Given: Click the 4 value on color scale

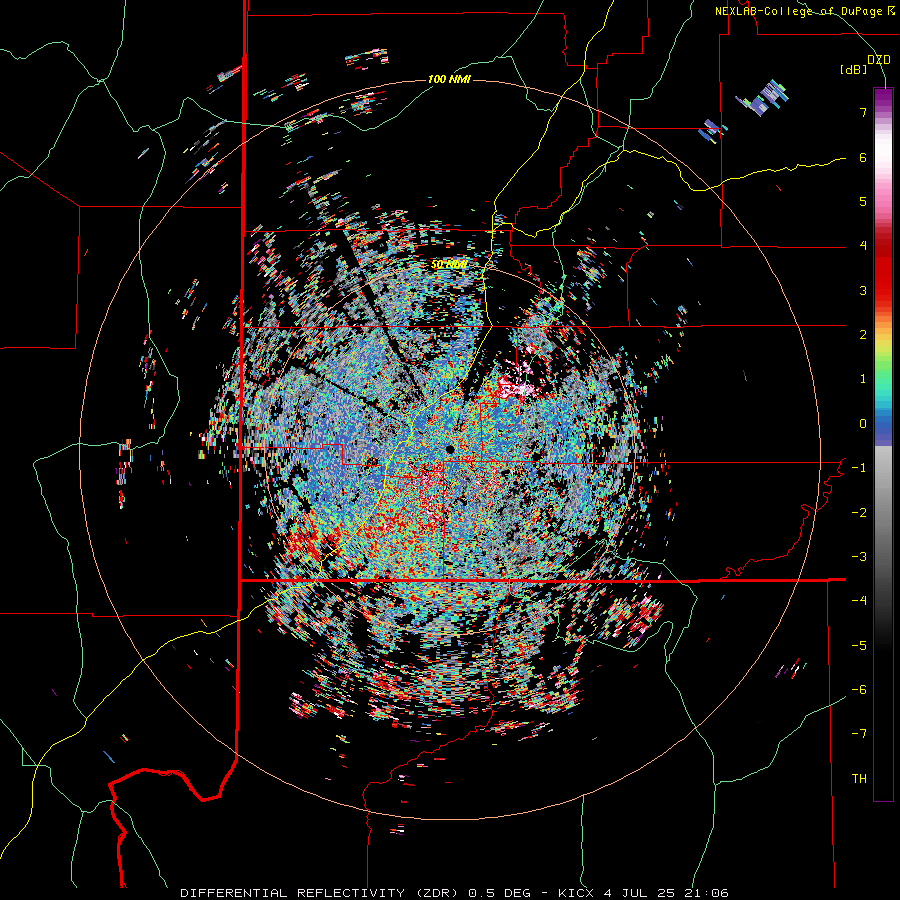Looking at the screenshot, I should 863,246.
